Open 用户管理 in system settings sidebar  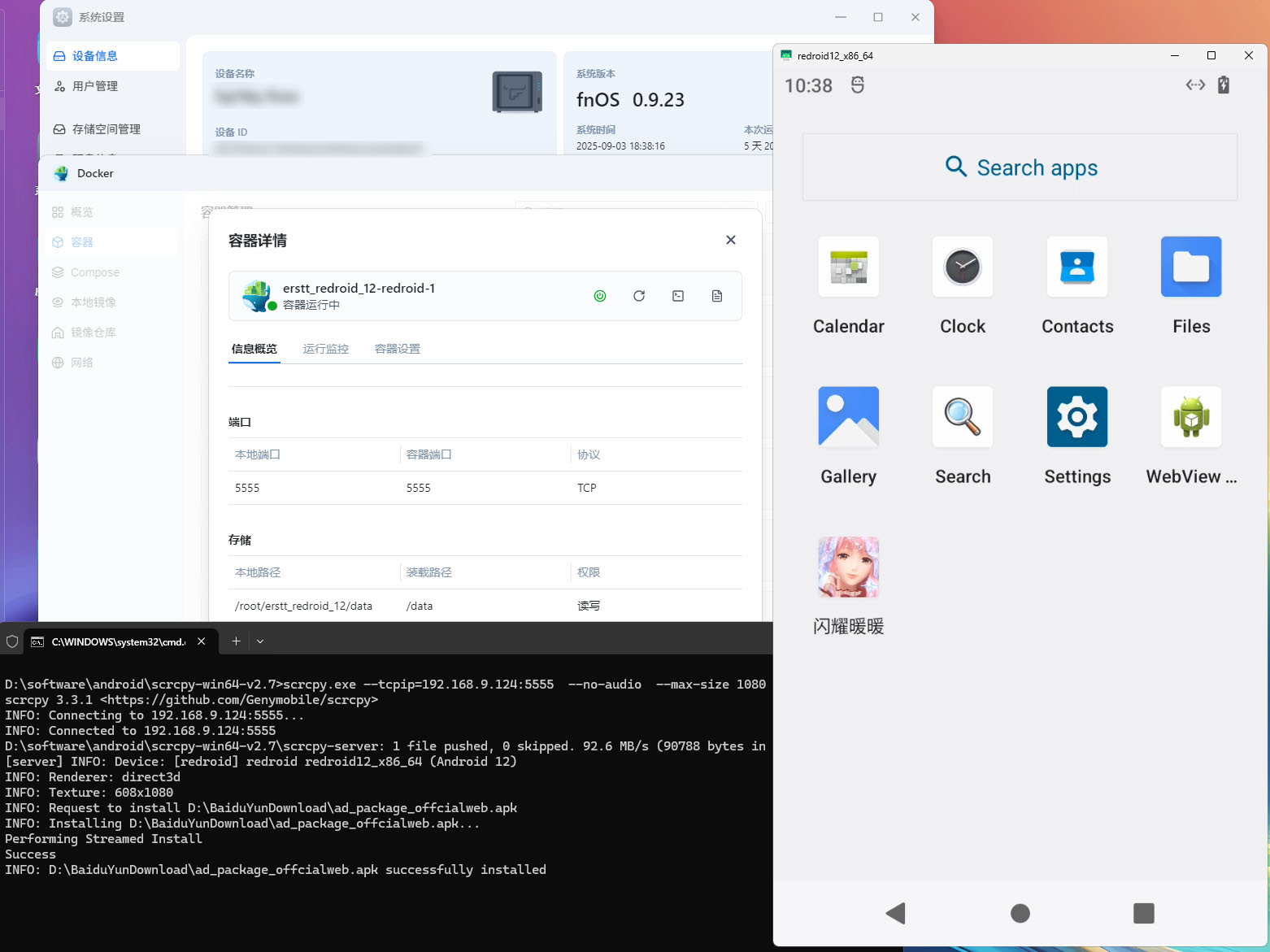click(95, 86)
